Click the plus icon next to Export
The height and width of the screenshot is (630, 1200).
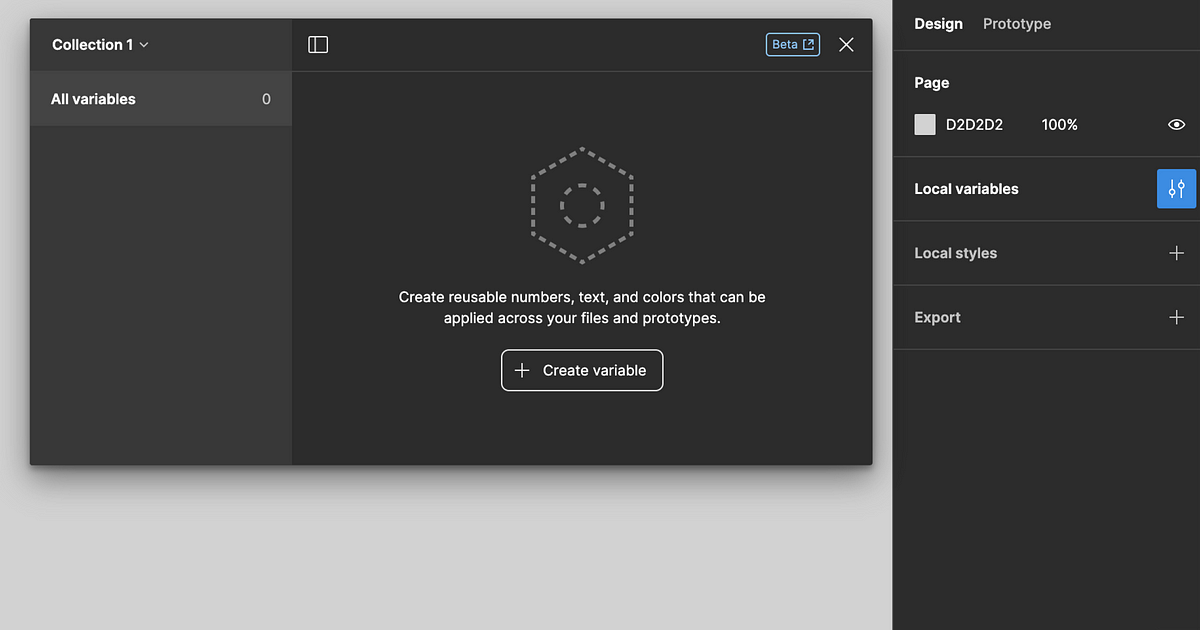[1176, 317]
